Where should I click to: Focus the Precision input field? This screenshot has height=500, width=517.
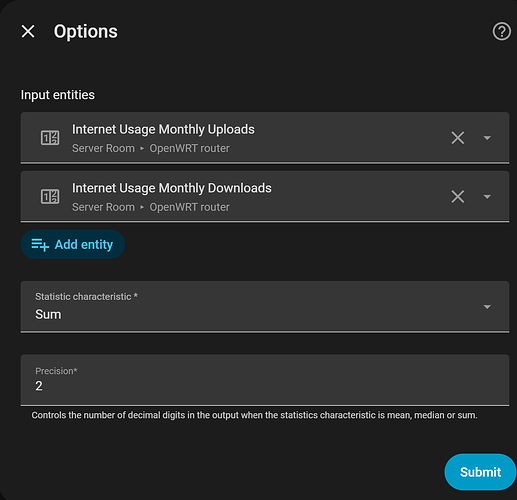coord(265,380)
